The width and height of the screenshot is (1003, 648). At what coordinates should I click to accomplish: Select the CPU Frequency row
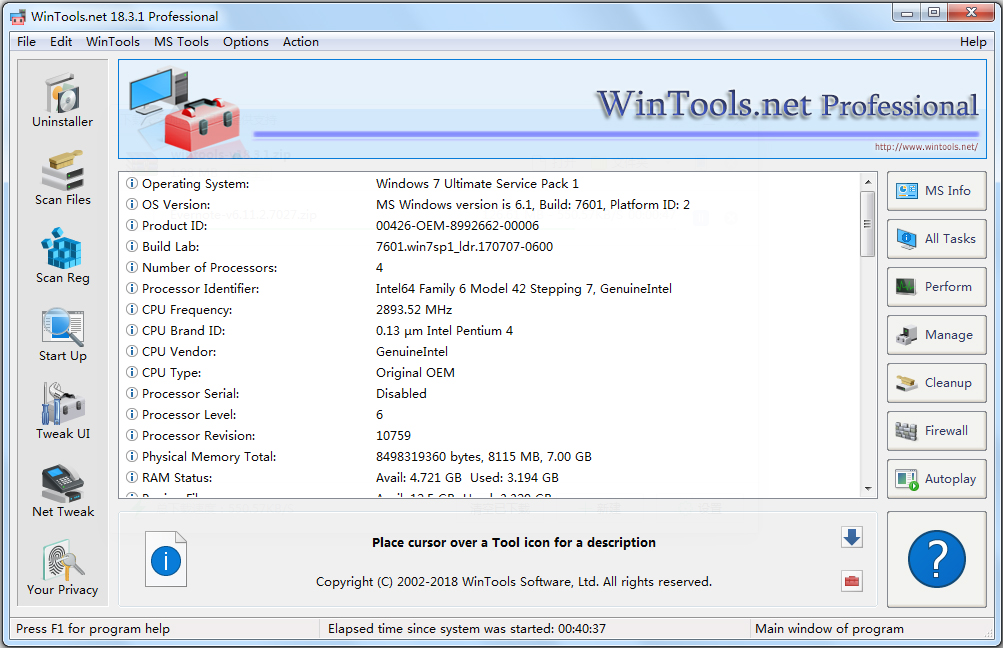pyautogui.click(x=489, y=310)
